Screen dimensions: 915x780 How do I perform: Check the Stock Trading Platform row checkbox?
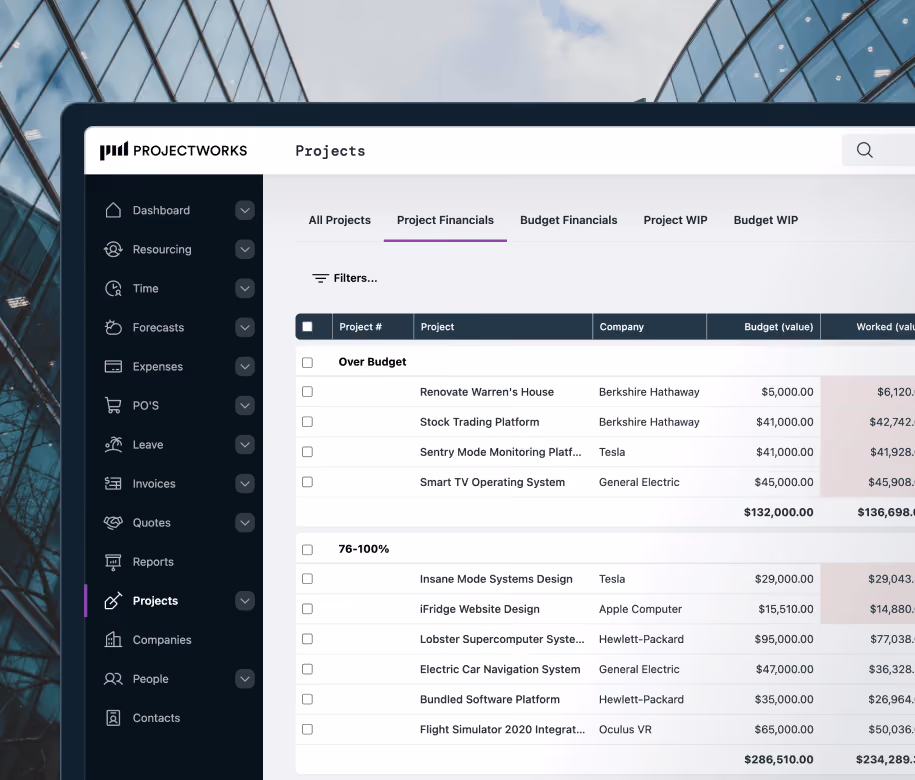click(308, 422)
